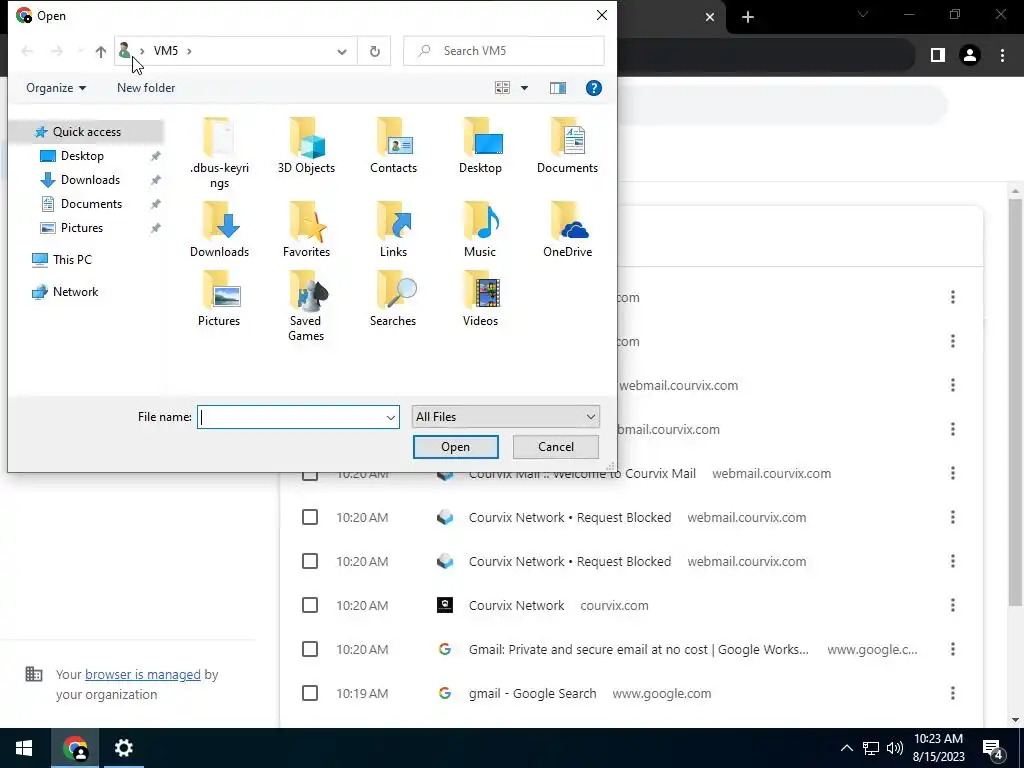Open the File name dropdown
Screen dimensions: 1024x768
pyautogui.click(x=391, y=417)
